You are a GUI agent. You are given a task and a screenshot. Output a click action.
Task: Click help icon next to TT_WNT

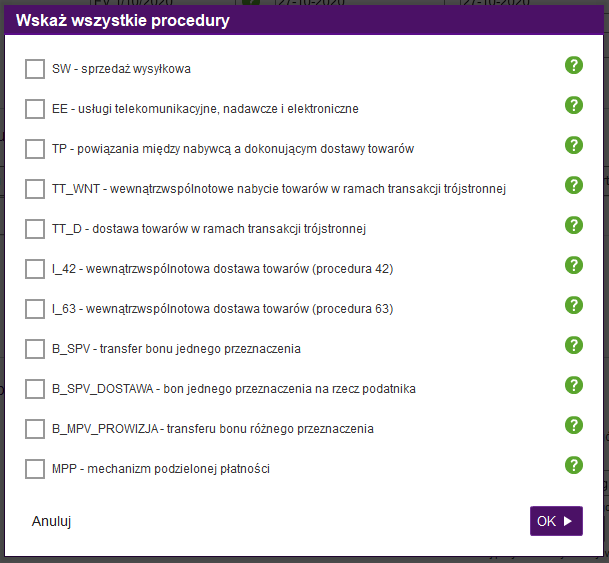pos(574,185)
